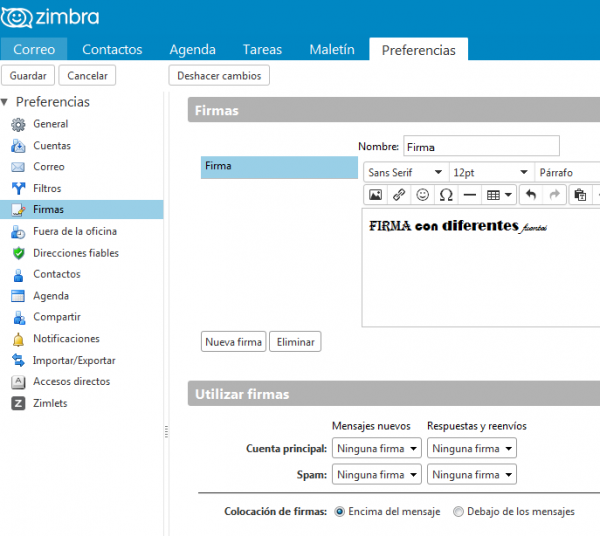Insert horizontal line in signature

[x=470, y=195]
